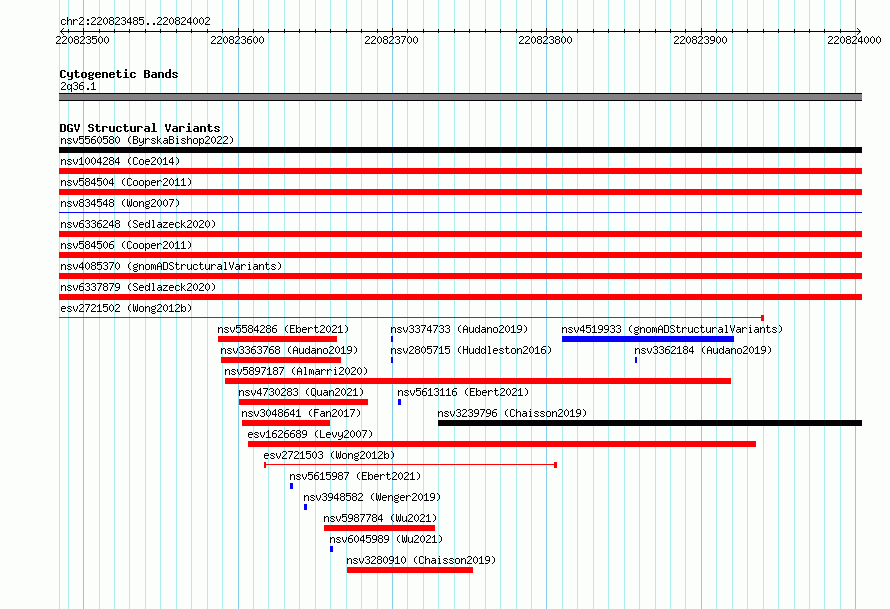Screen dimensions: 890x609
Task: Open nsv1004284 (Coe2014) variant label
Action: [x=120, y=161]
